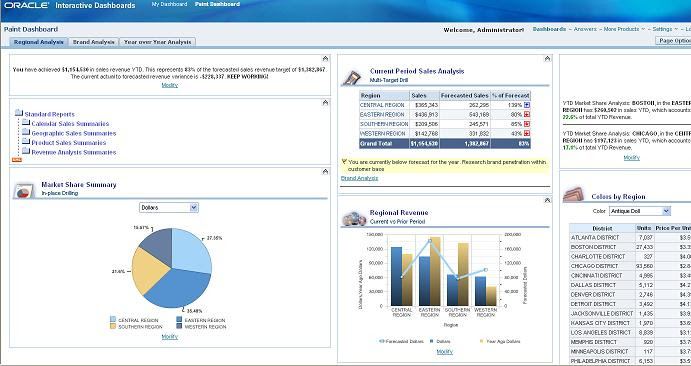The width and height of the screenshot is (691, 366).
Task: Collapse the Current Period Sales Analysis section
Action: pos(547,59)
